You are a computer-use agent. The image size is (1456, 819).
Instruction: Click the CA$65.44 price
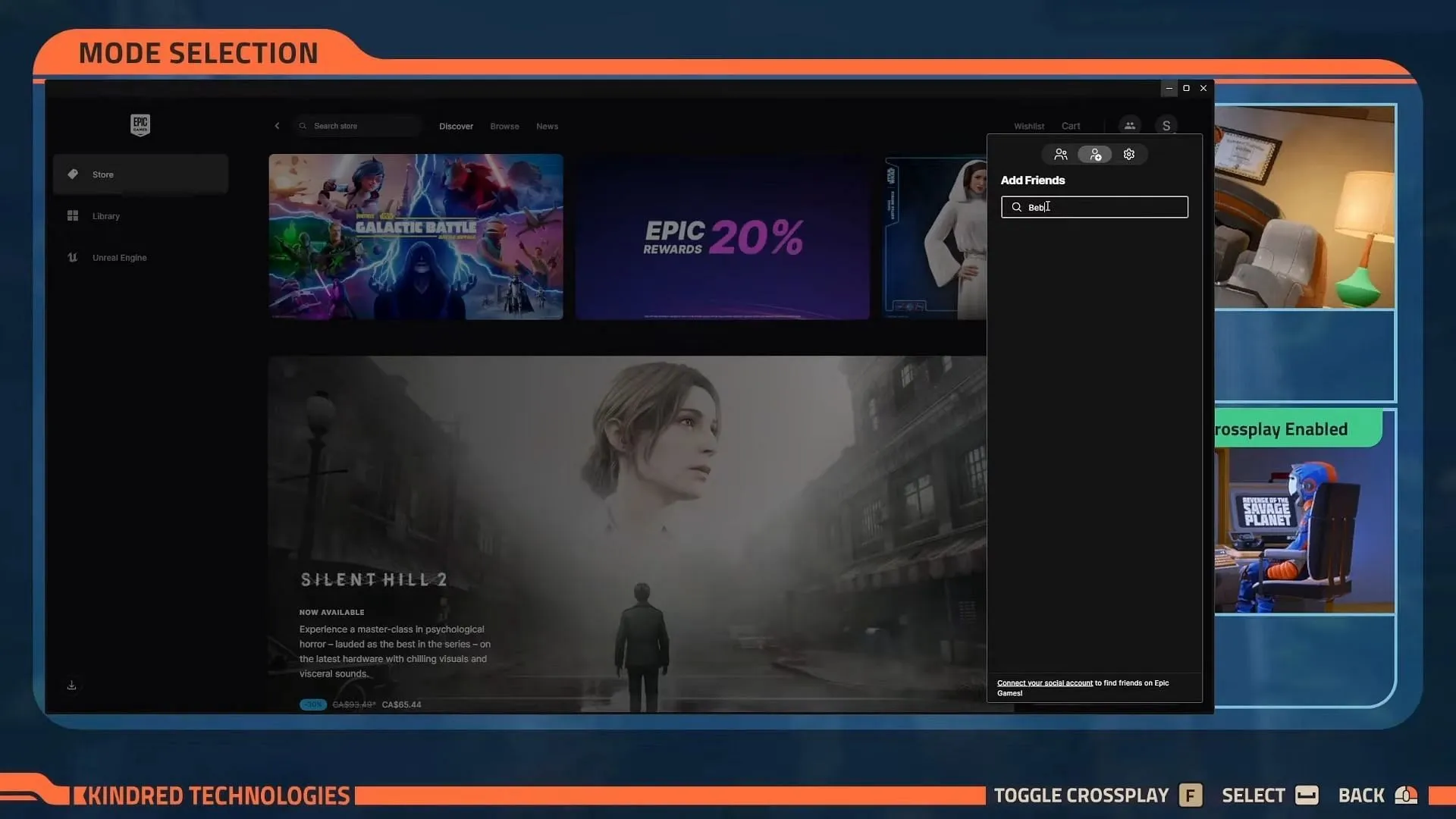(x=401, y=704)
